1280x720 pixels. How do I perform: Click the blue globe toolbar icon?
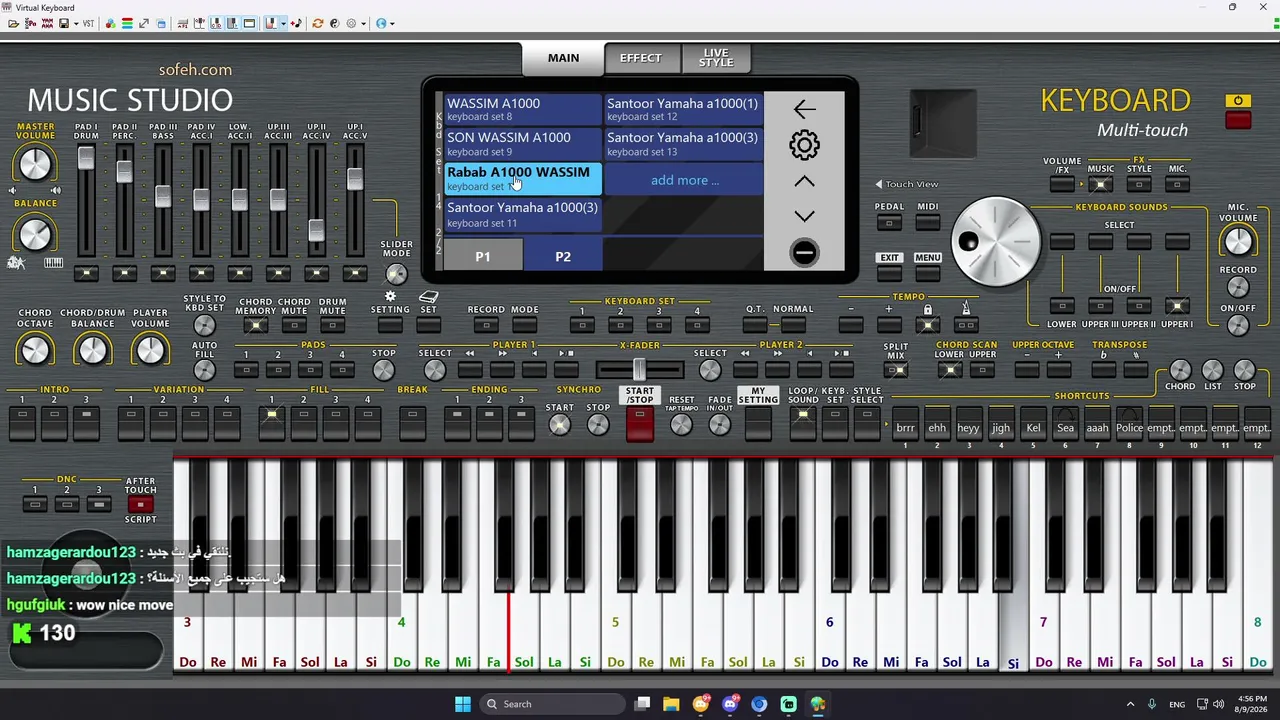[381, 23]
